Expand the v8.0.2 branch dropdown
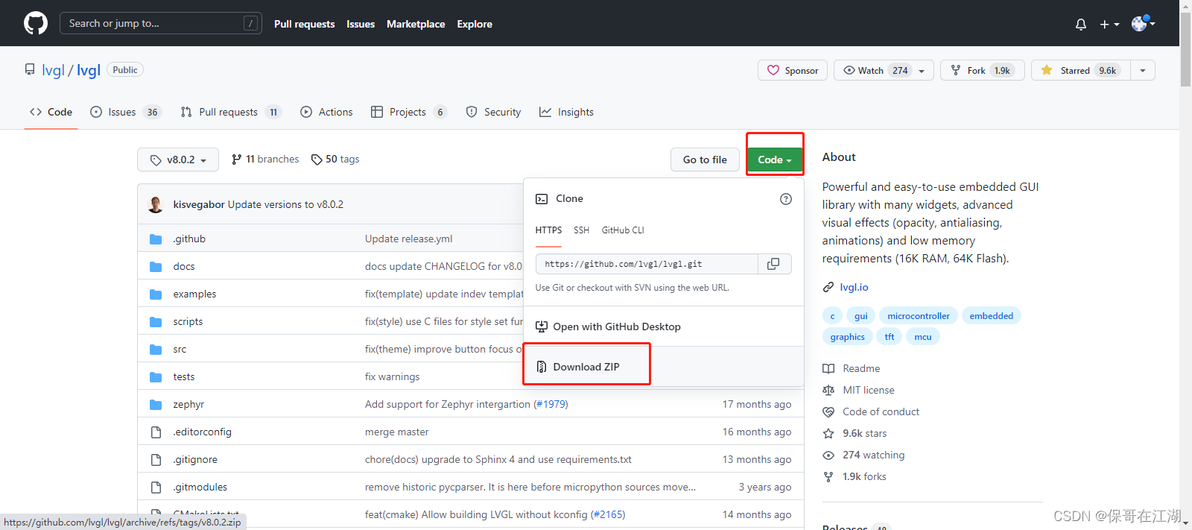The height and width of the screenshot is (530, 1192). [x=177, y=160]
